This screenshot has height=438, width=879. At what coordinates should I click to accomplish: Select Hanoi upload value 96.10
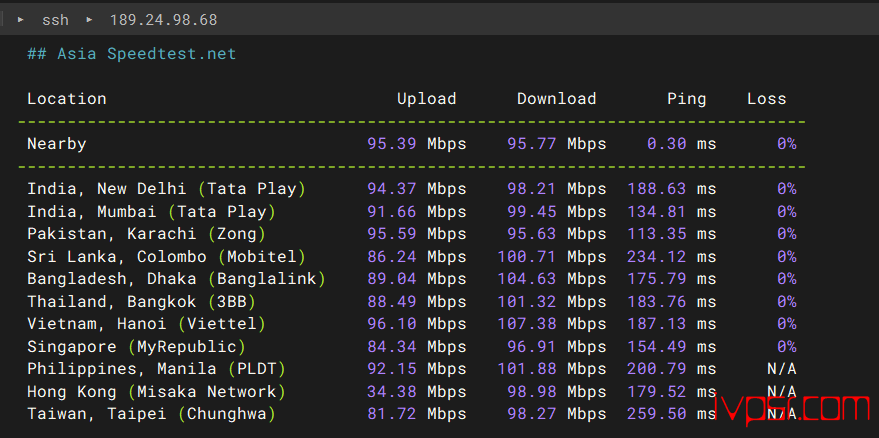click(391, 324)
